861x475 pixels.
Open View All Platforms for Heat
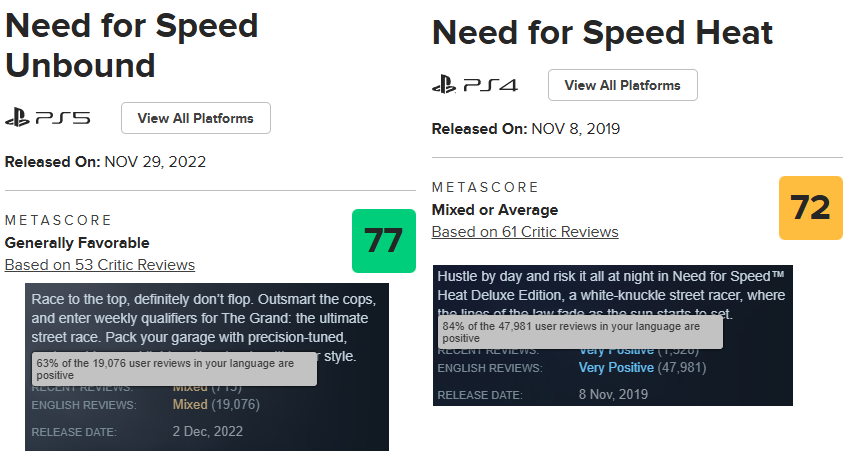click(622, 85)
